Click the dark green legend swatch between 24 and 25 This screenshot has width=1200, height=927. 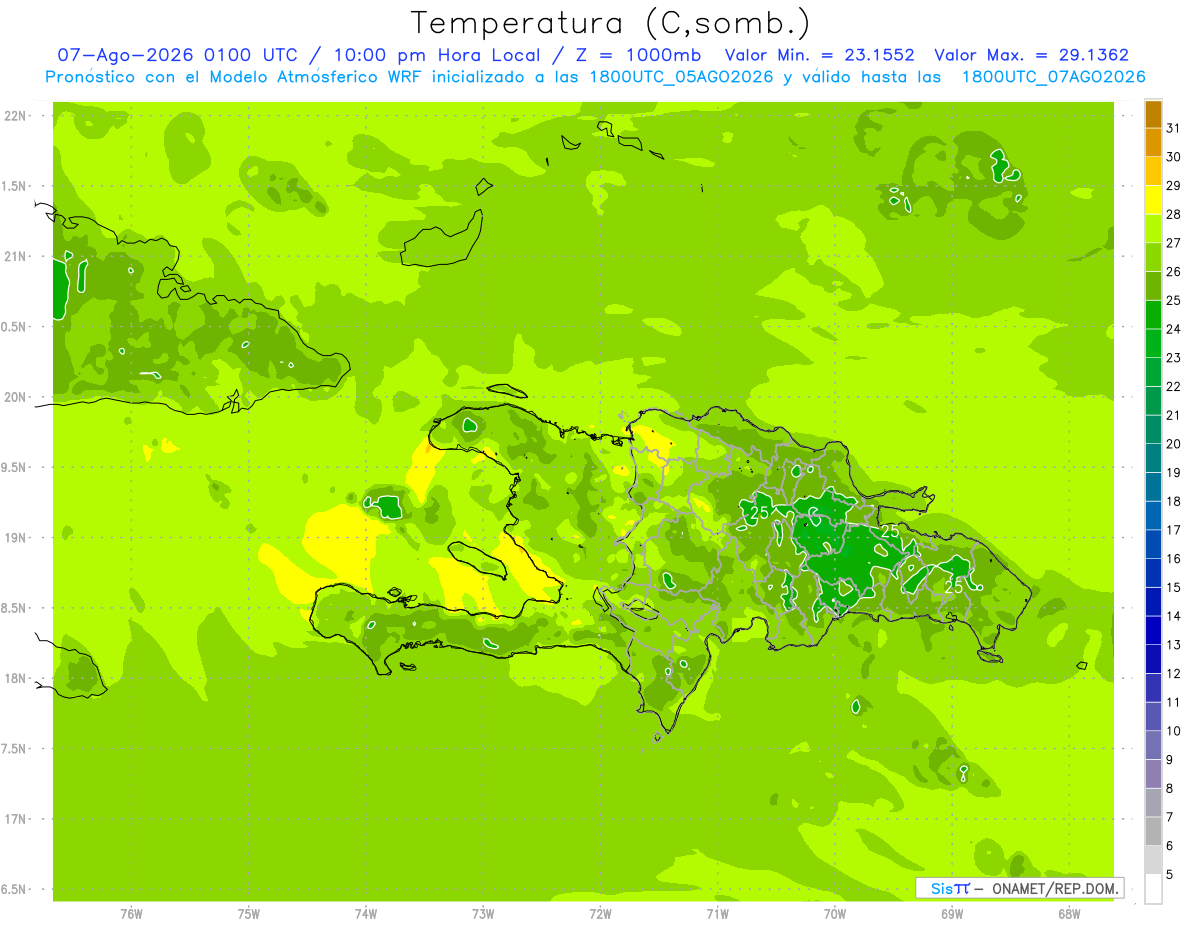1153,315
